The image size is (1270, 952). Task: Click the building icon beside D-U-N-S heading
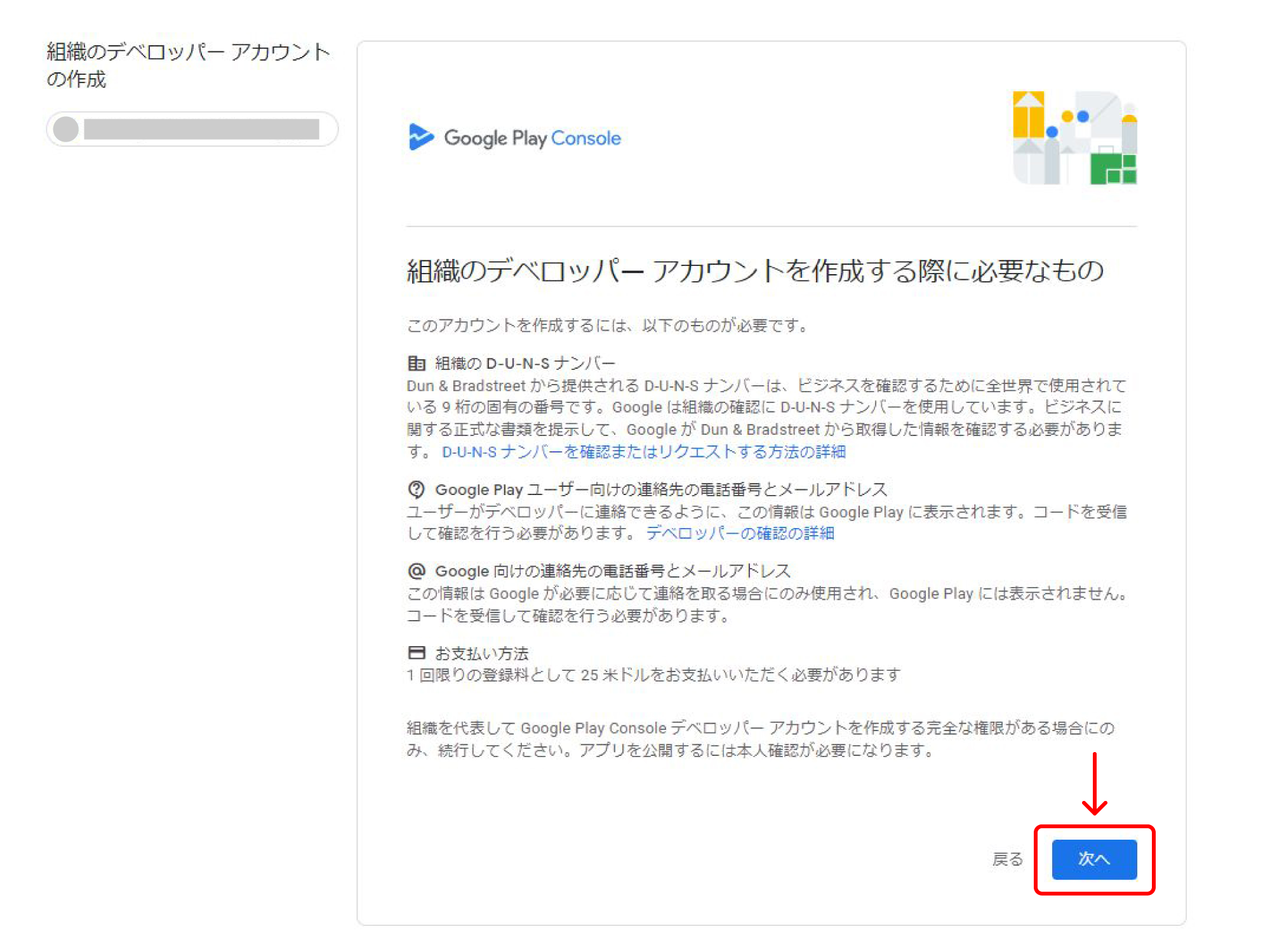coord(416,364)
